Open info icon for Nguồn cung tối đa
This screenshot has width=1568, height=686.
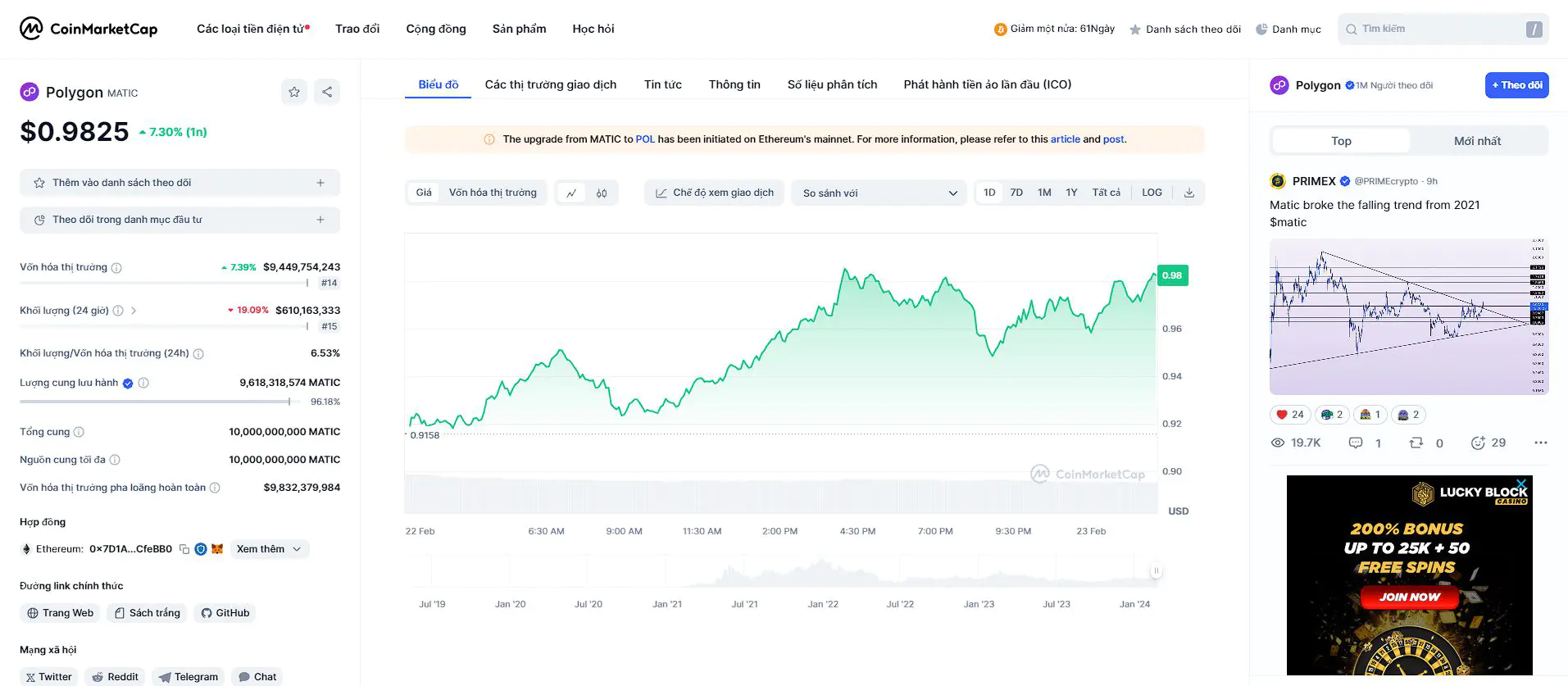(115, 460)
